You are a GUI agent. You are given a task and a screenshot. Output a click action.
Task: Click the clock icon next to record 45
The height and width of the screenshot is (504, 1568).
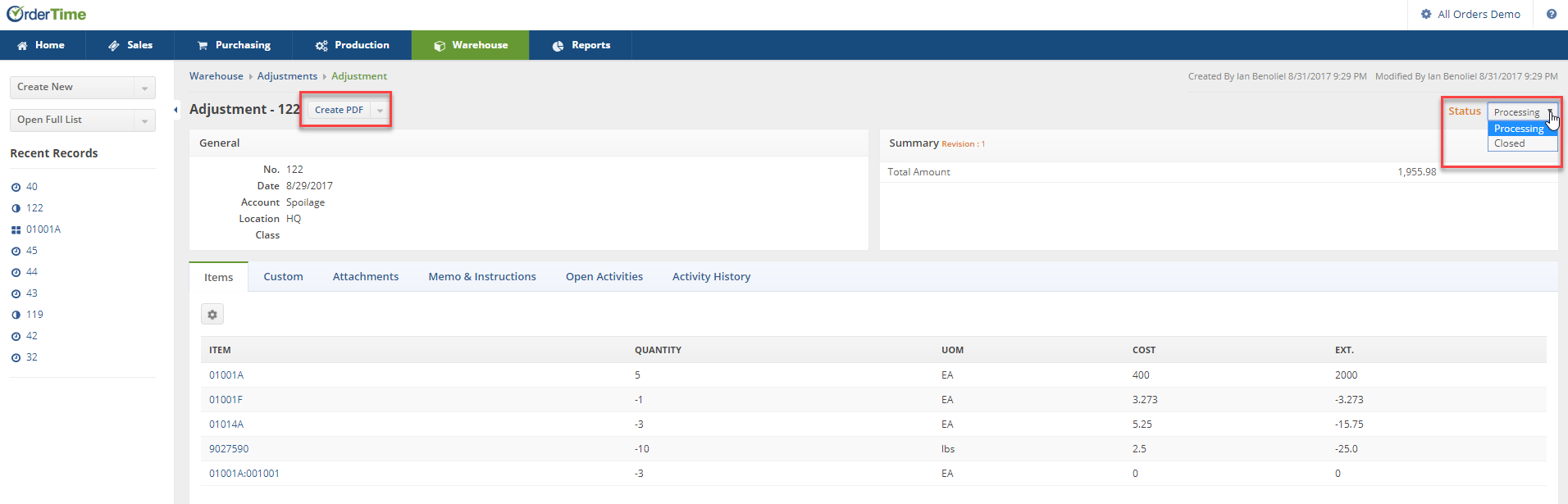pos(16,251)
